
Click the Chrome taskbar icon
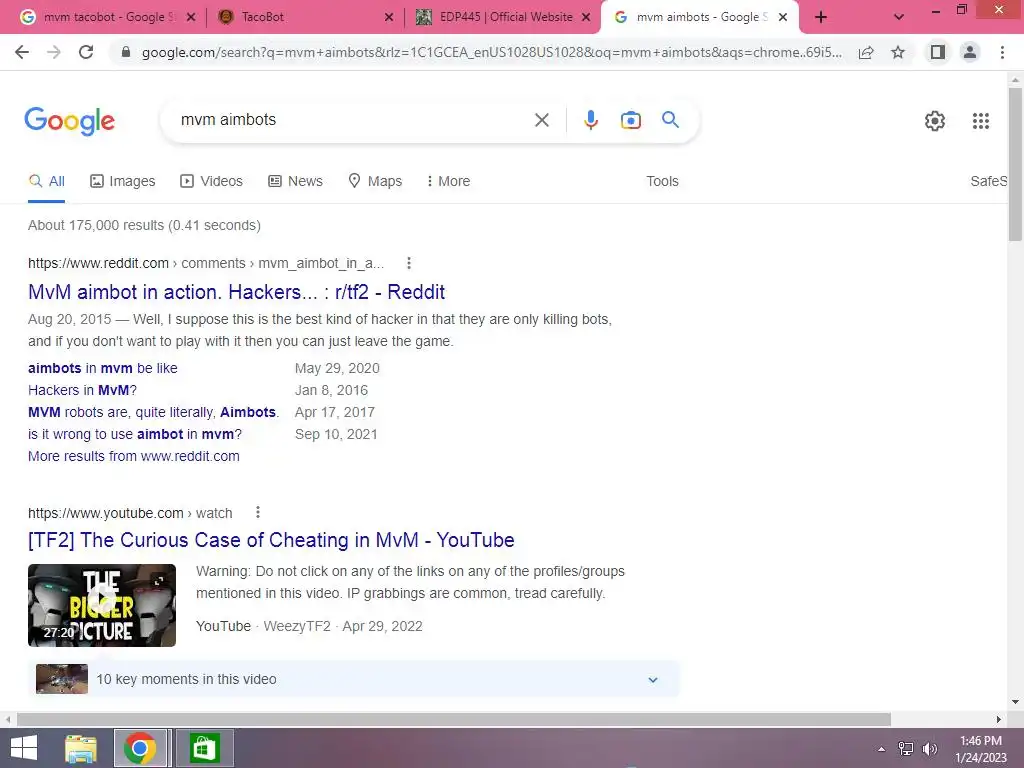pyautogui.click(x=139, y=748)
